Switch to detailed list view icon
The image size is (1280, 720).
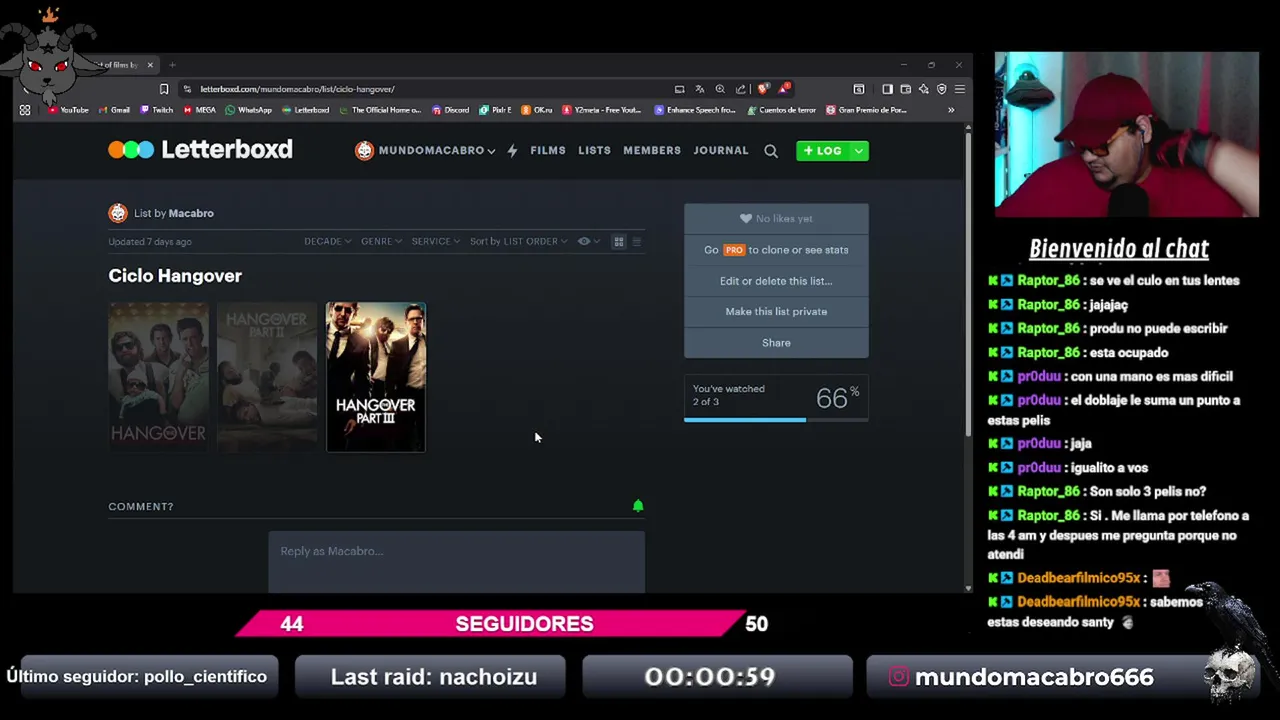[x=637, y=241]
